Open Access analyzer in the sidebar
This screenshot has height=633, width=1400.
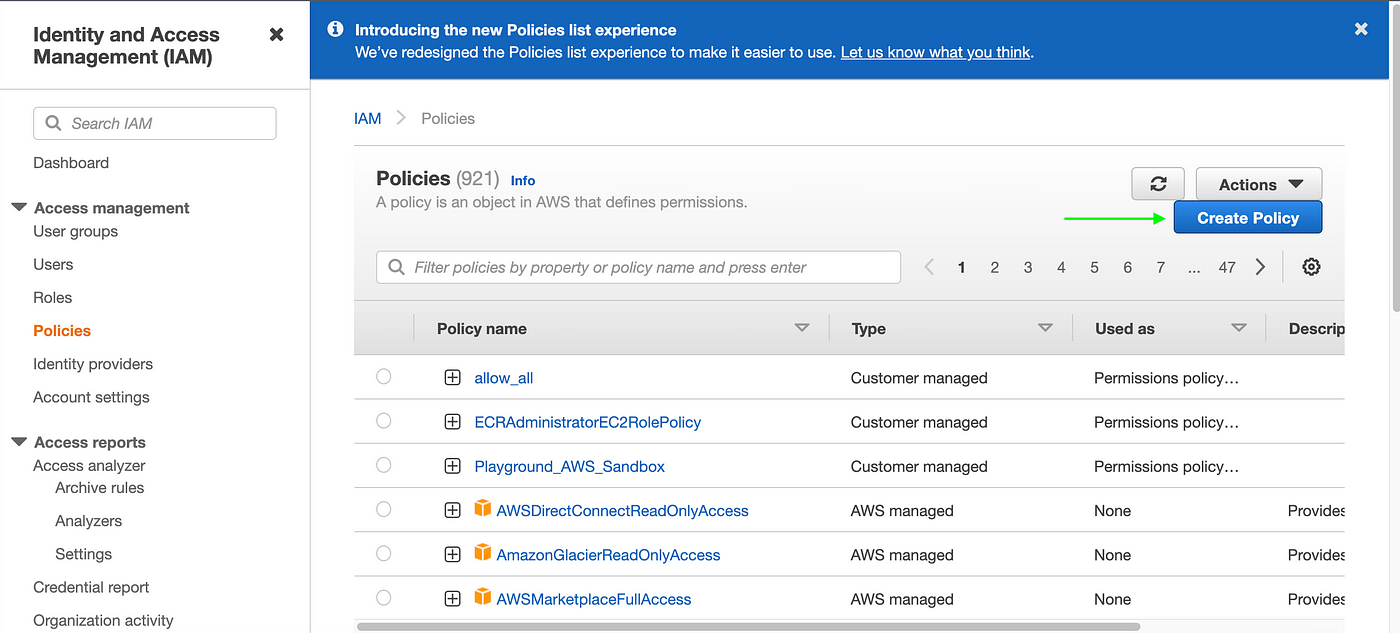click(x=89, y=465)
